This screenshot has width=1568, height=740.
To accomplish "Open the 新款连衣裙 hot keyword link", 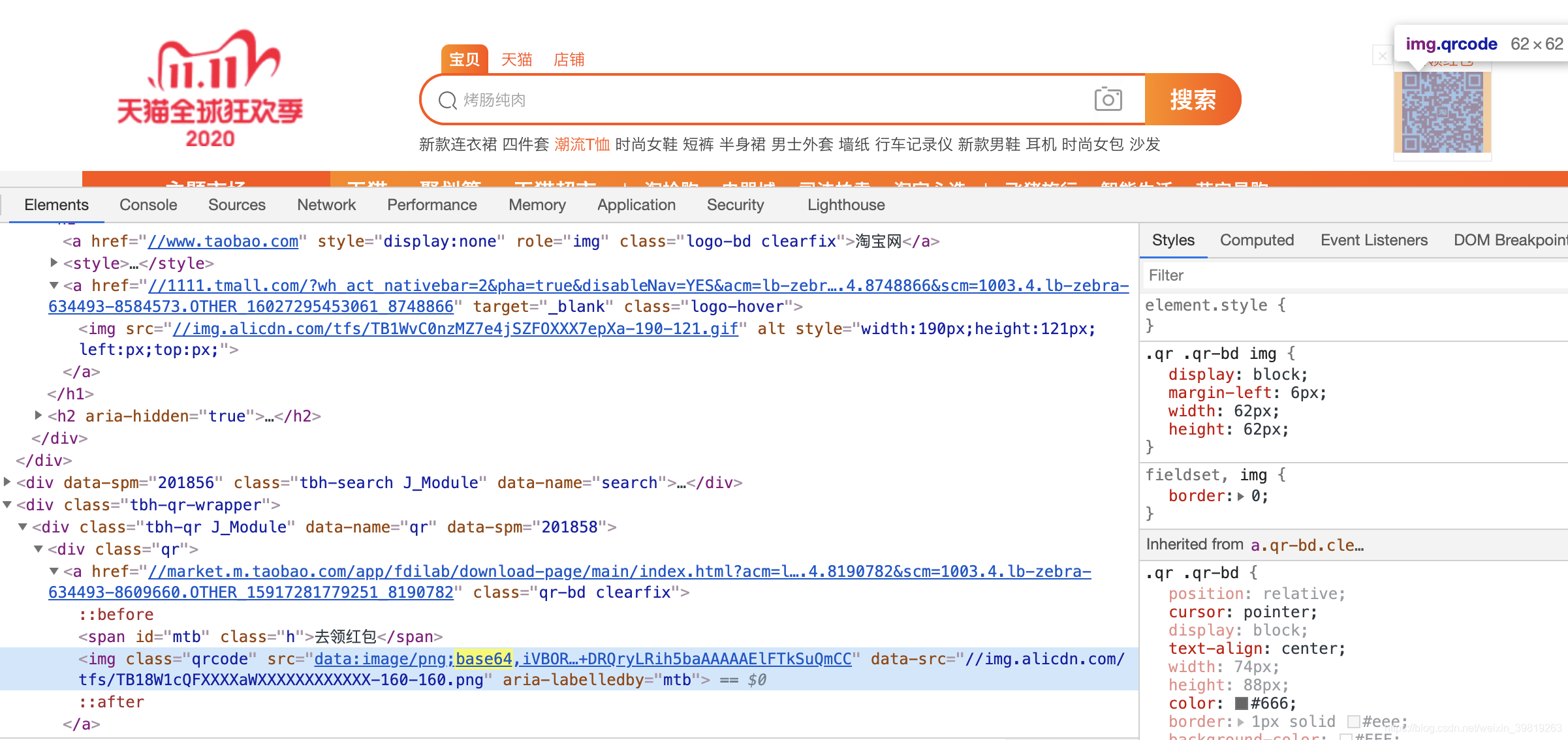I will 458,144.
